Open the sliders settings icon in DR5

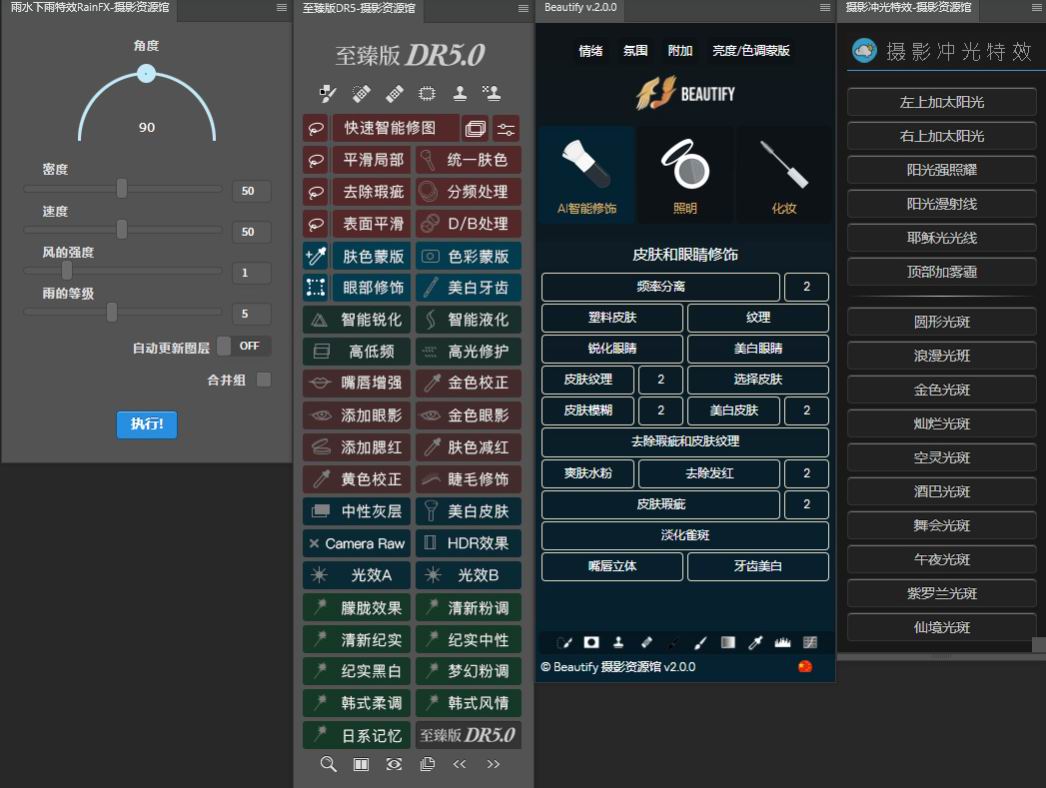click(506, 129)
